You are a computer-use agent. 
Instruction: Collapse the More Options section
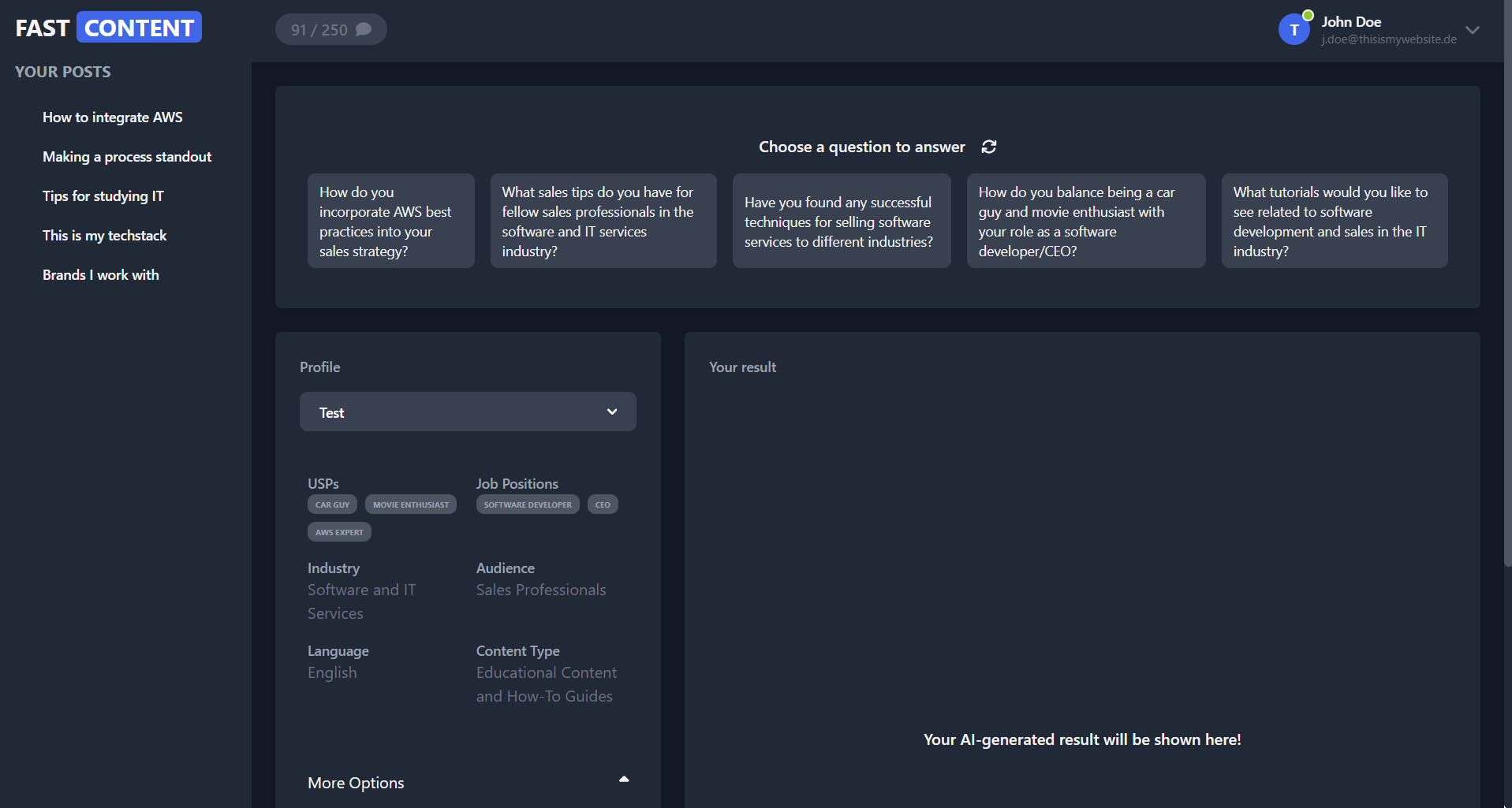pos(623,780)
